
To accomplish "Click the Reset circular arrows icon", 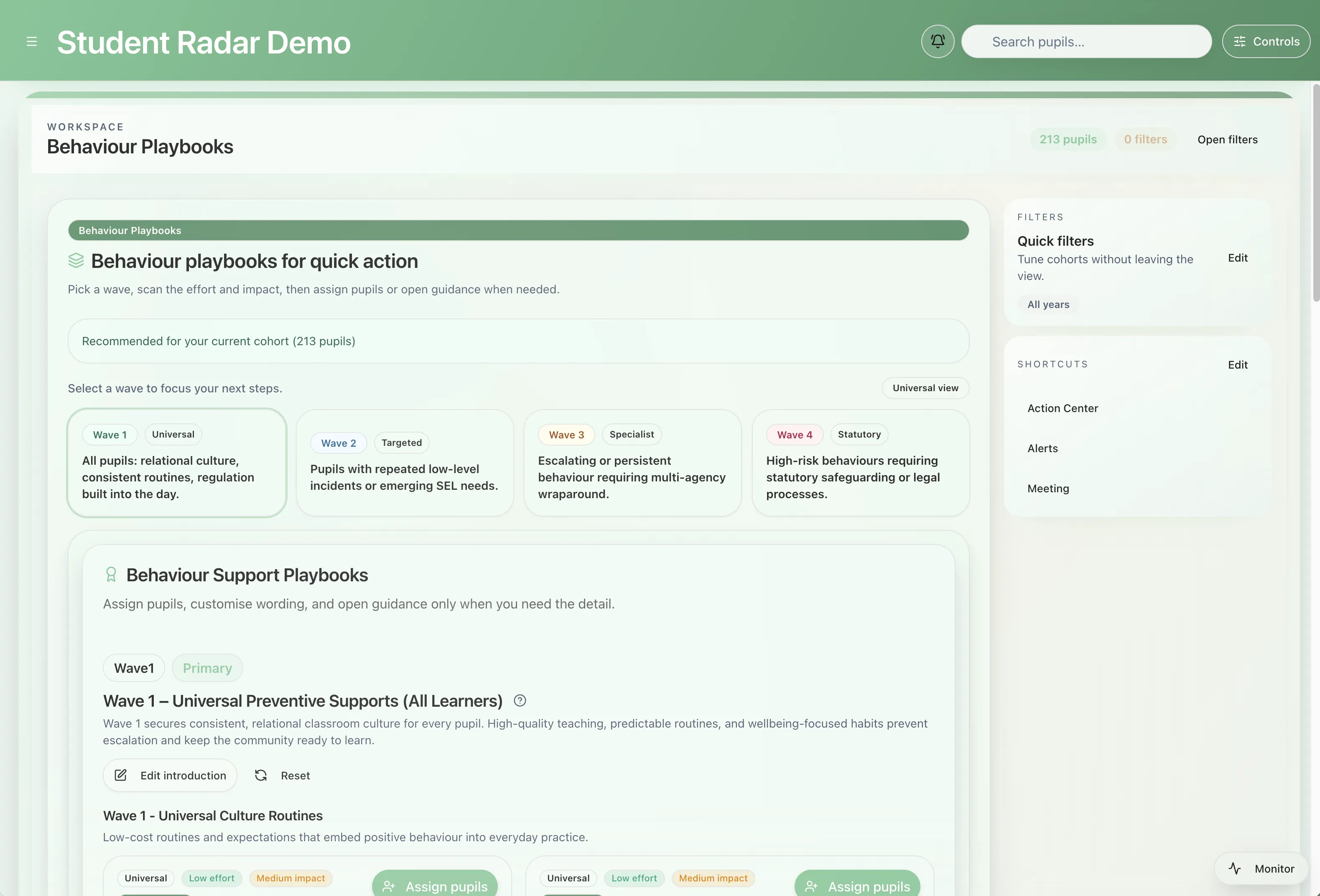I will (x=261, y=776).
